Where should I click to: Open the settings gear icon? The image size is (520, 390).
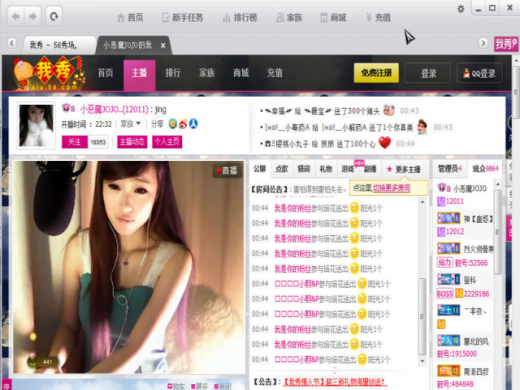coord(461,9)
